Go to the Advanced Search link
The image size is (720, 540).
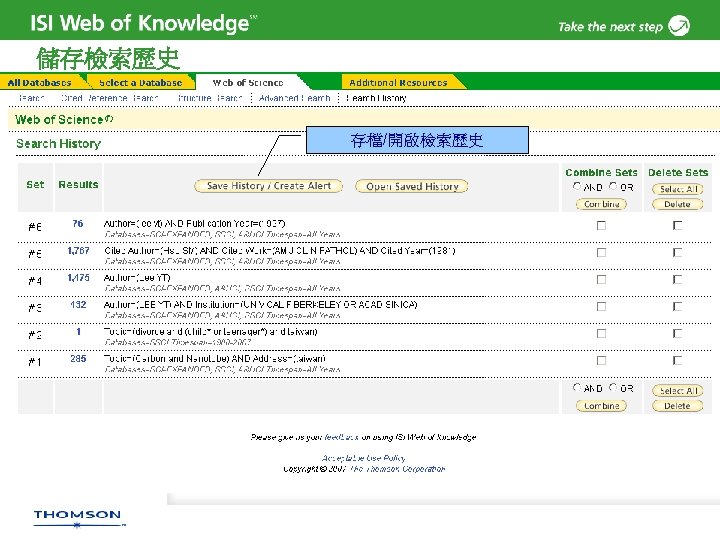click(294, 98)
